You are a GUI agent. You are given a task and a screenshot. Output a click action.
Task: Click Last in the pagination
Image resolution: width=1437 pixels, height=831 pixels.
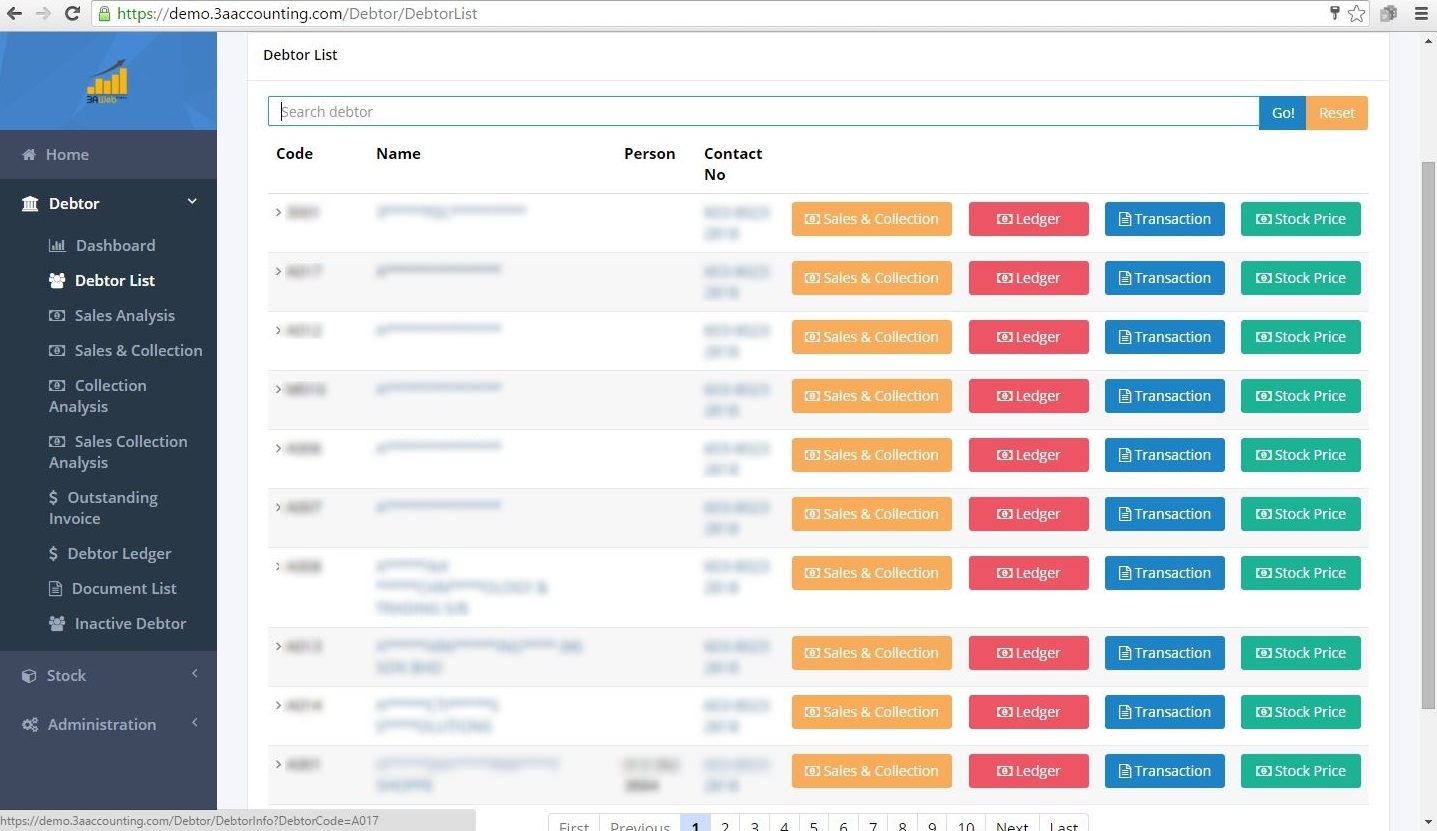(1064, 822)
